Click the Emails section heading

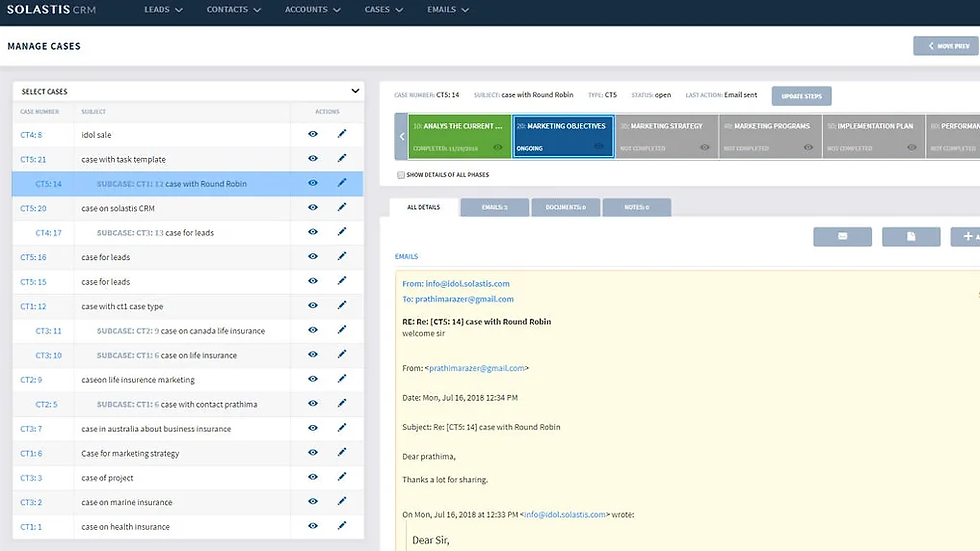point(406,256)
